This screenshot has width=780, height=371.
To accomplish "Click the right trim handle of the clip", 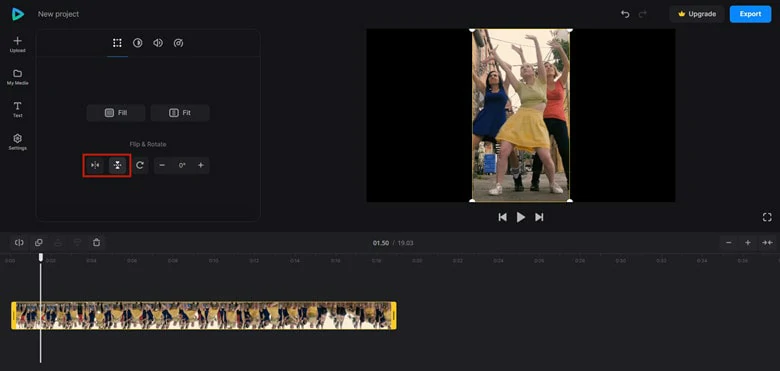I will pos(394,315).
